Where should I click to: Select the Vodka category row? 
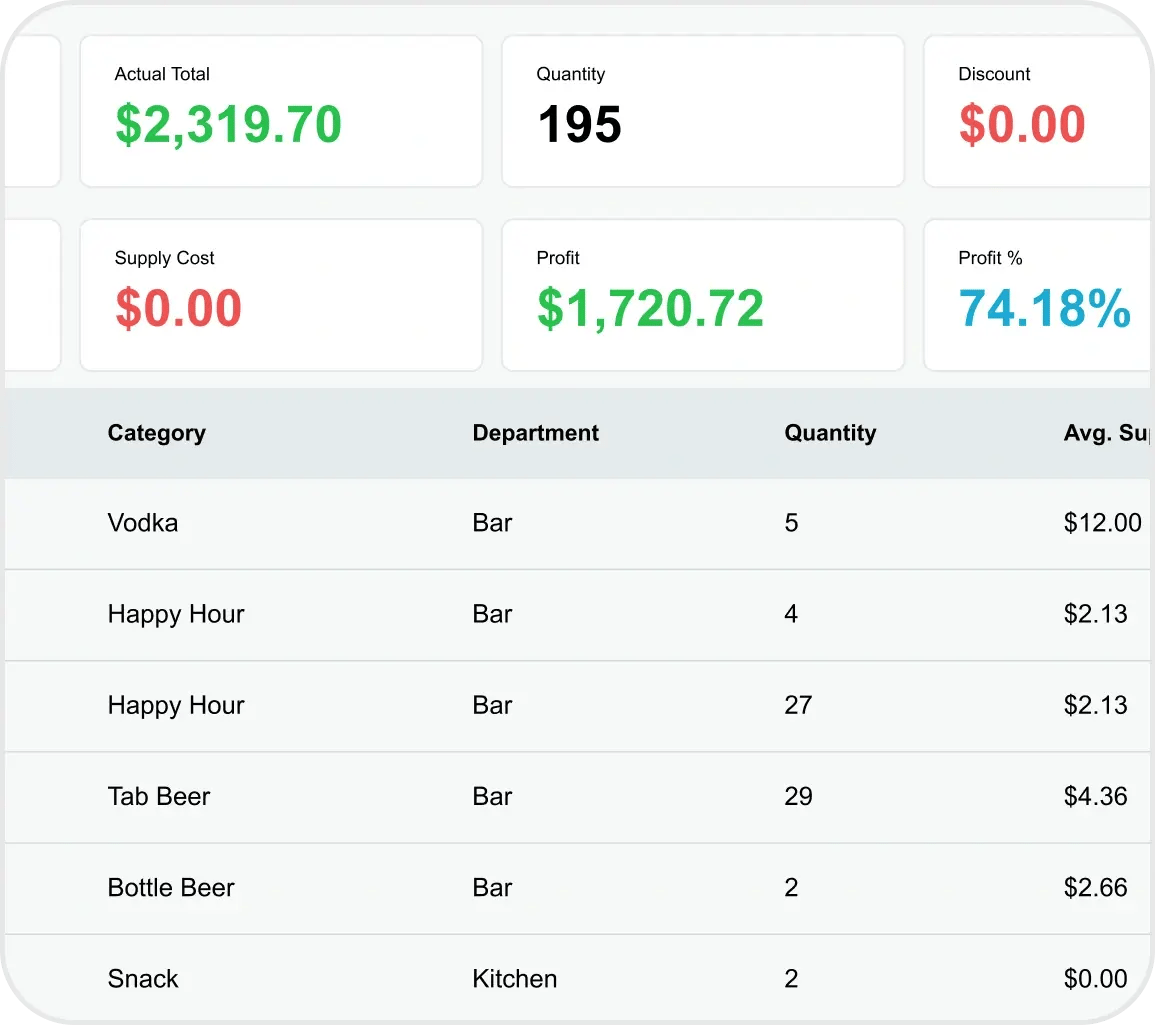tap(143, 523)
